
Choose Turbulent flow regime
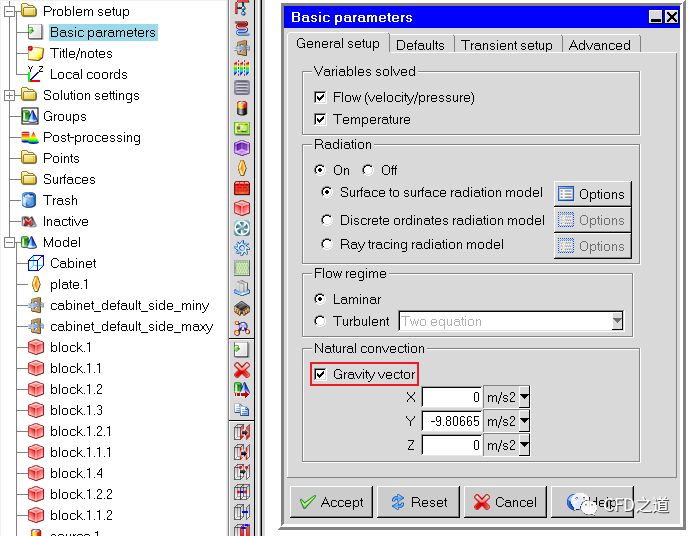(x=320, y=321)
